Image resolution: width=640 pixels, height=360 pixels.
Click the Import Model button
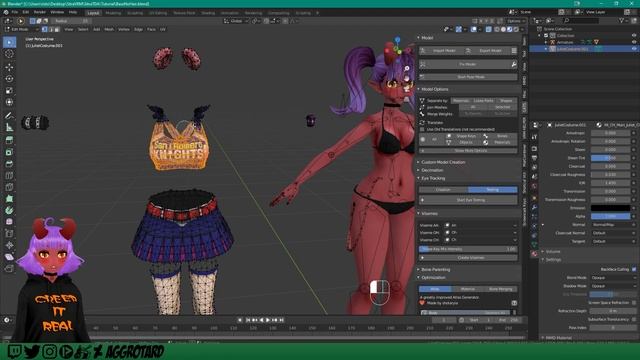tap(441, 51)
